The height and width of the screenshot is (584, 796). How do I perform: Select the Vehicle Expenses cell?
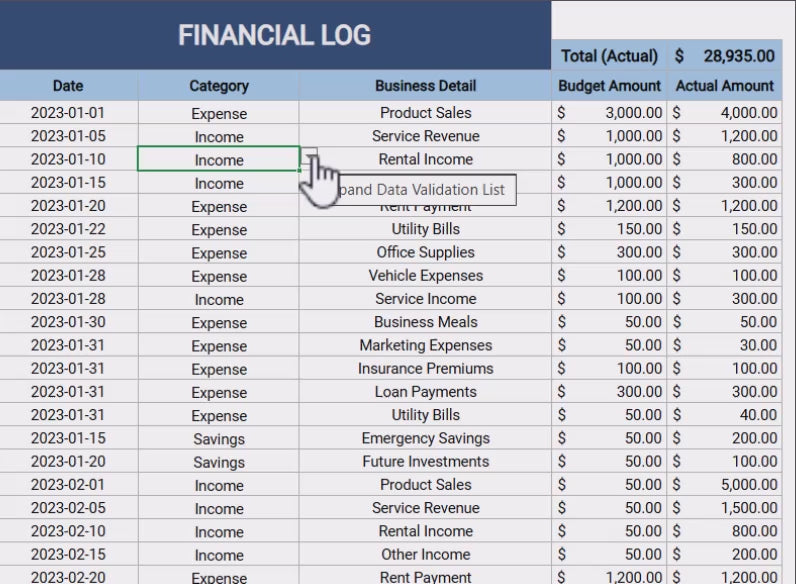tap(425, 275)
